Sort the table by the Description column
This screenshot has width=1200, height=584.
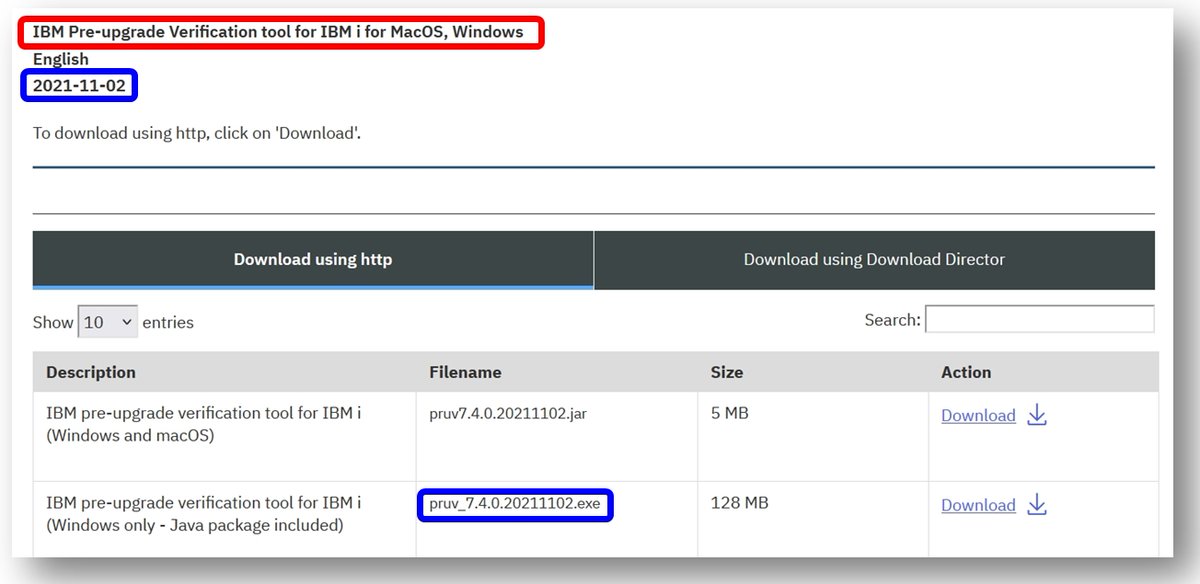[90, 372]
